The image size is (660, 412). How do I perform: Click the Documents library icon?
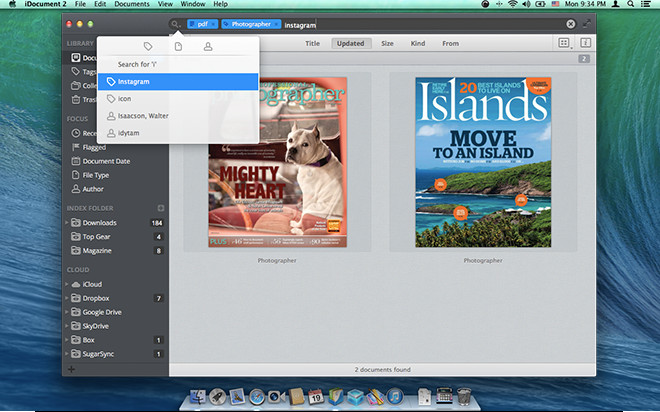[x=76, y=57]
